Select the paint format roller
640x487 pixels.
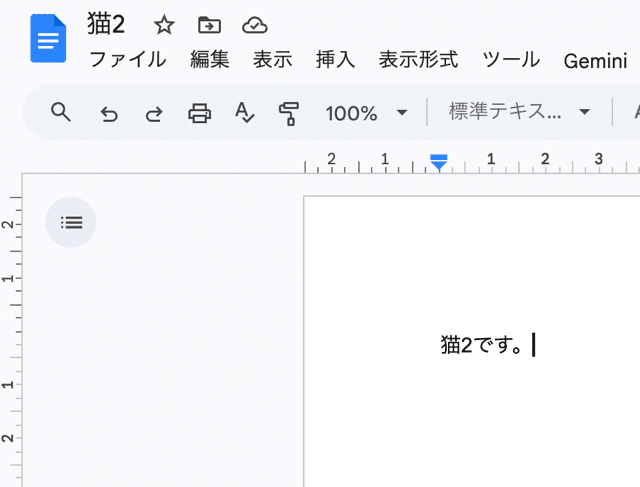click(x=289, y=113)
